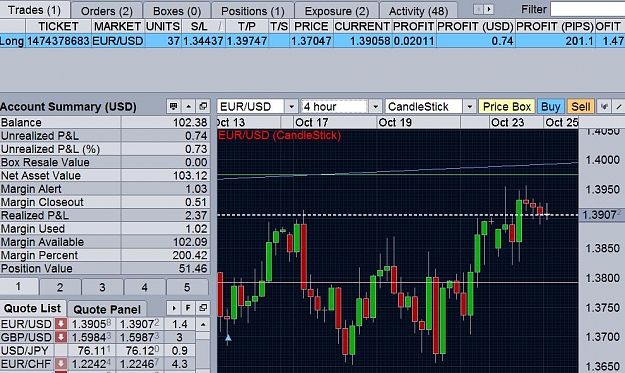The width and height of the screenshot is (625, 373).
Task: Click the blue trade arrow marker on chart
Action: 228,338
